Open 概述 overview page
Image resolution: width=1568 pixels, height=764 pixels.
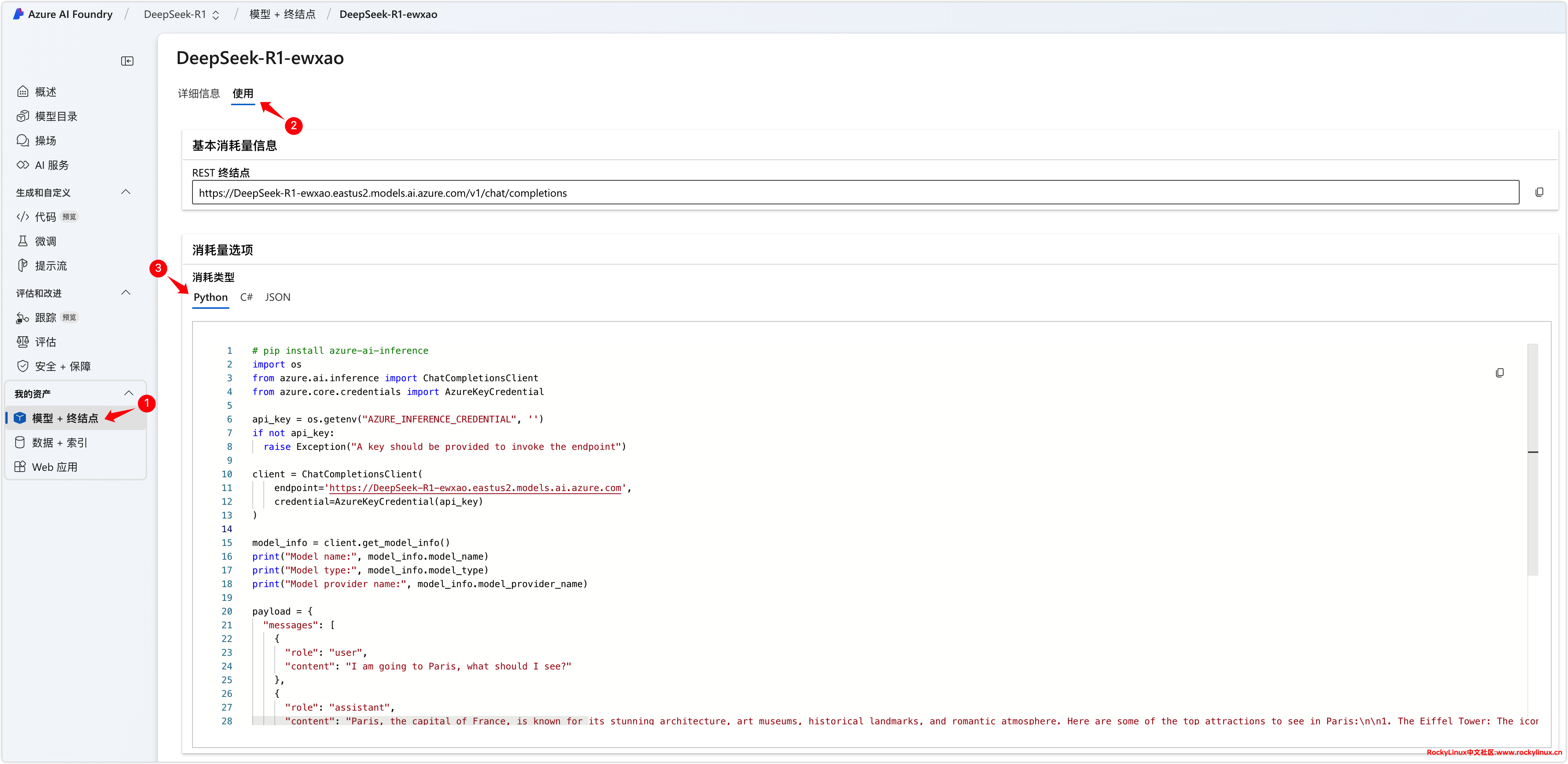point(46,92)
